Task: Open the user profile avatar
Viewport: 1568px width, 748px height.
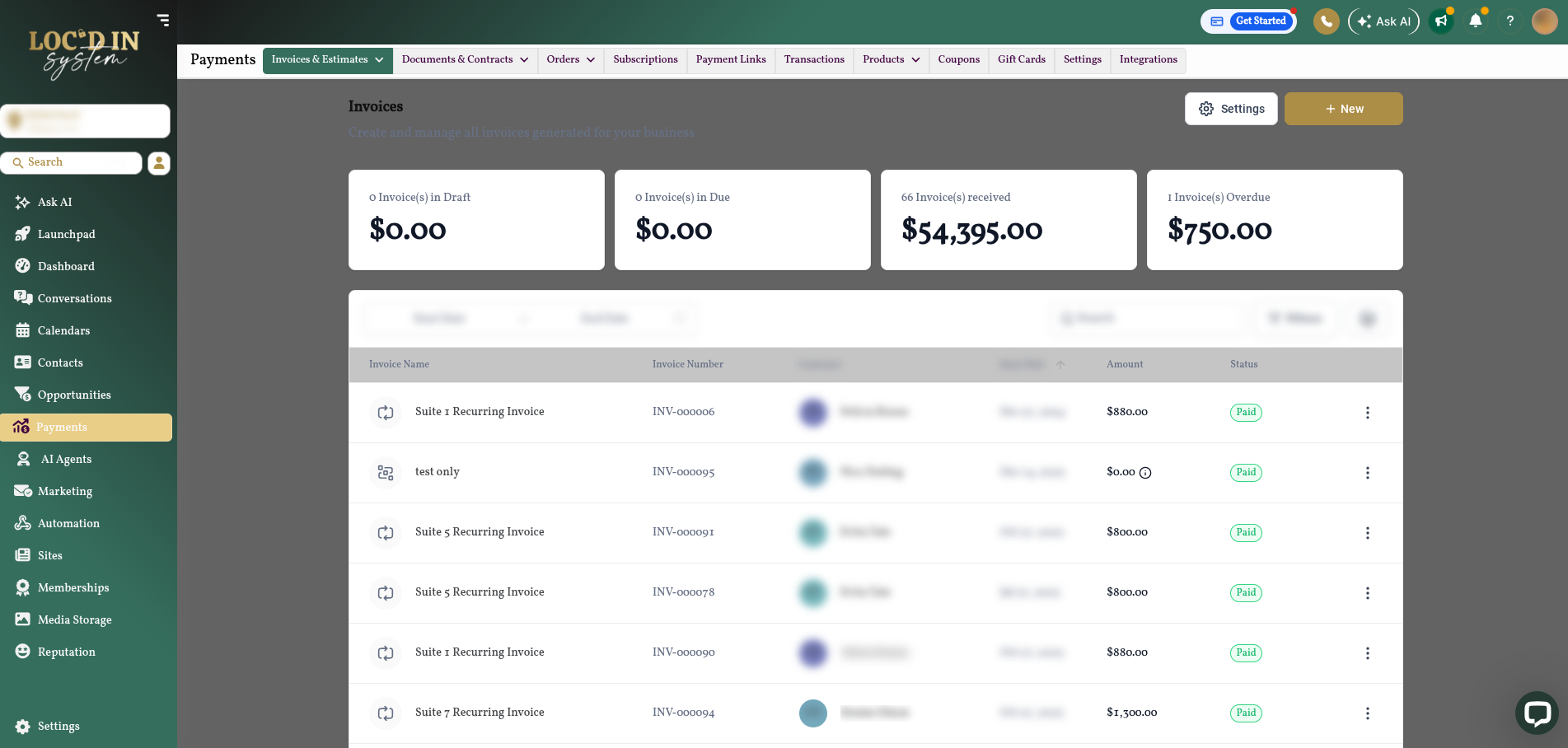Action: click(x=1544, y=21)
